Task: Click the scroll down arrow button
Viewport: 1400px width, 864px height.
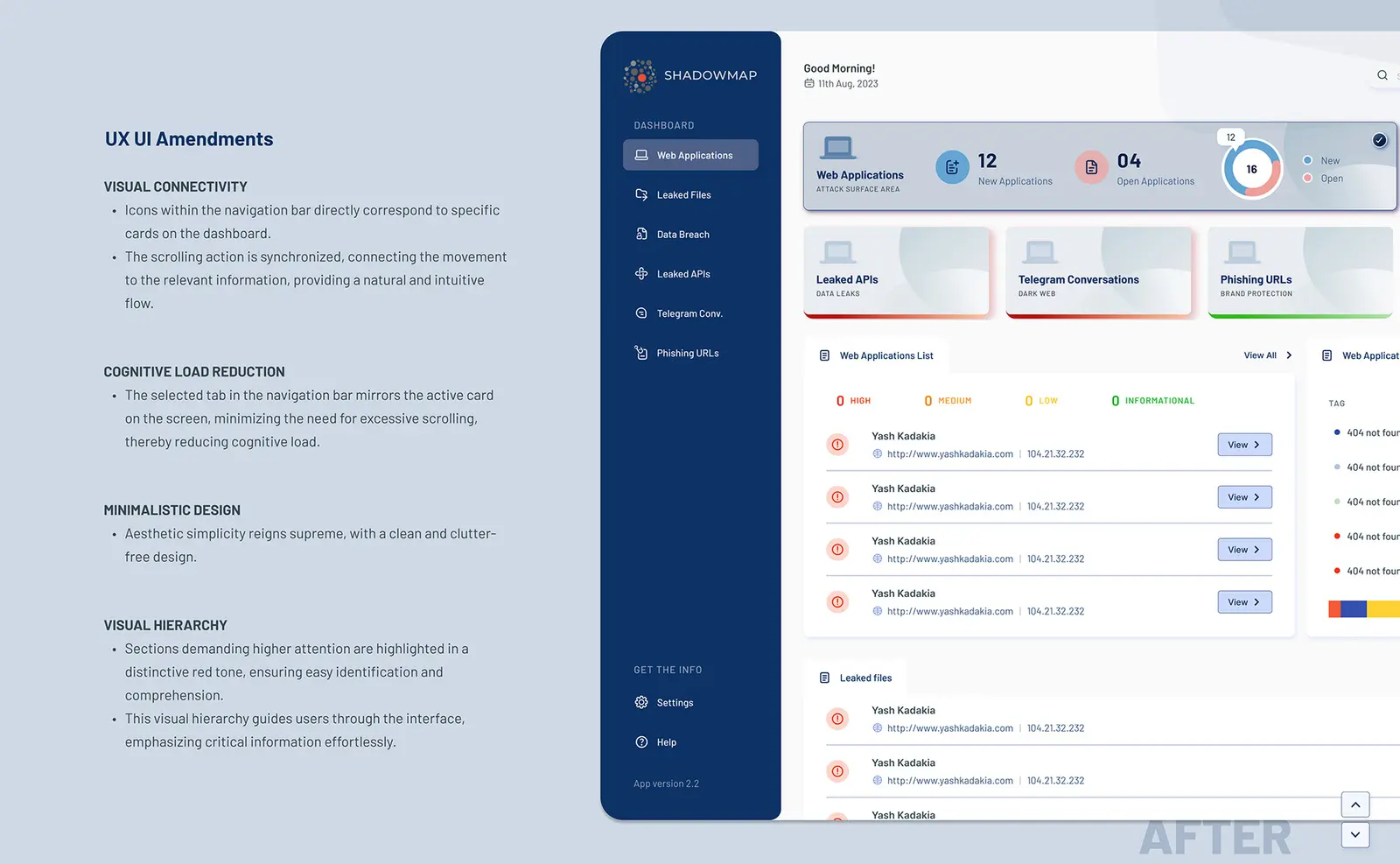Action: 1355,834
